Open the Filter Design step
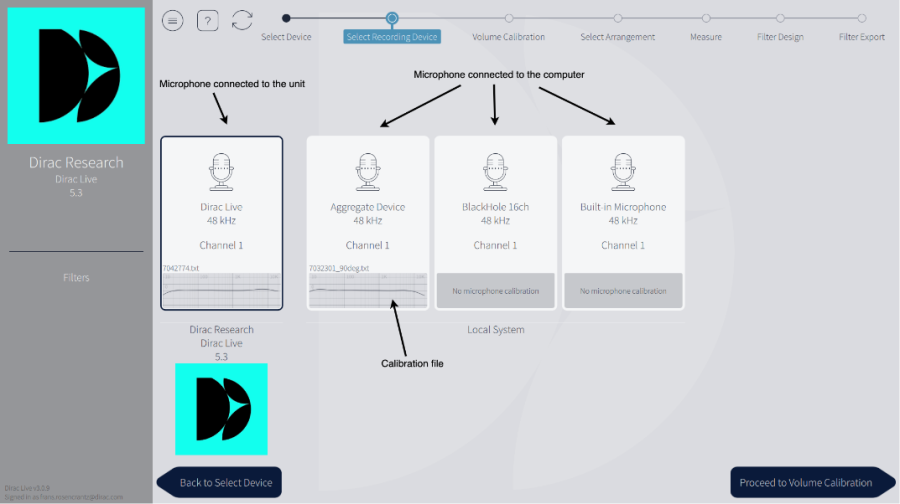Image resolution: width=900 pixels, height=504 pixels. (780, 18)
